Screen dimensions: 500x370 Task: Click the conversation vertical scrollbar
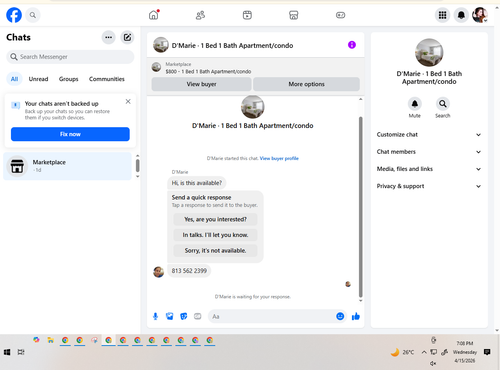tap(360, 207)
